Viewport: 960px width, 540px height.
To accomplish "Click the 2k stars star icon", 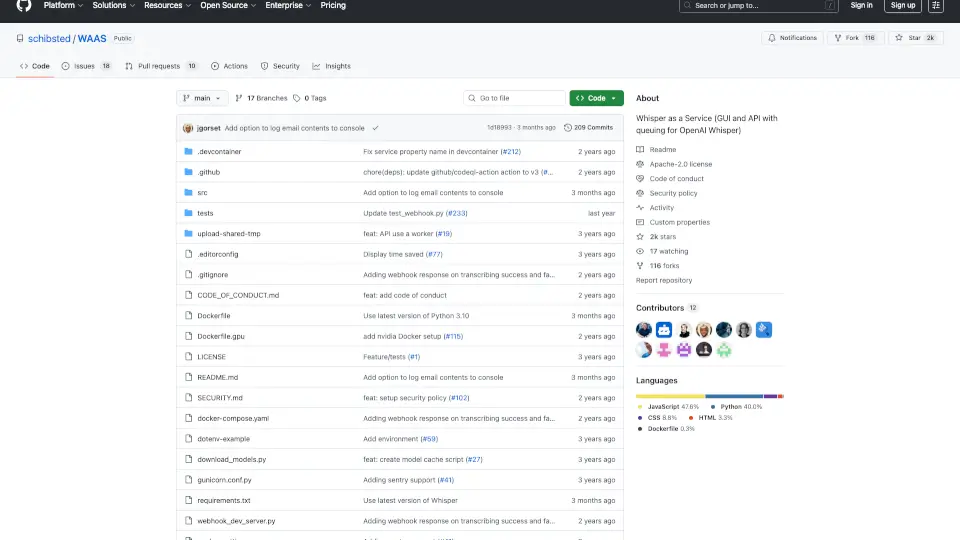I will [640, 236].
